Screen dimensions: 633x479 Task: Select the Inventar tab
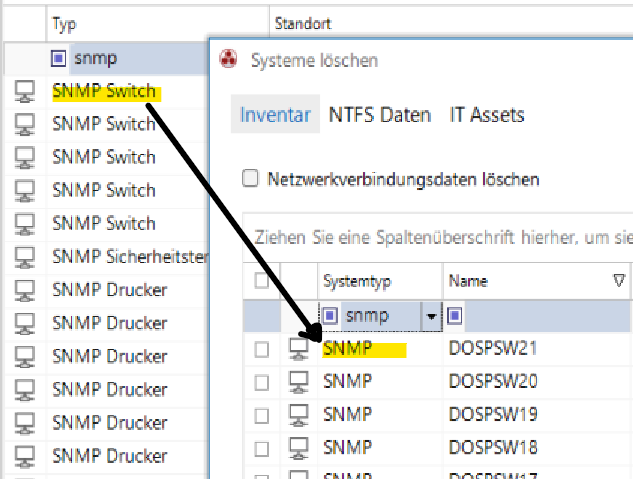point(275,115)
